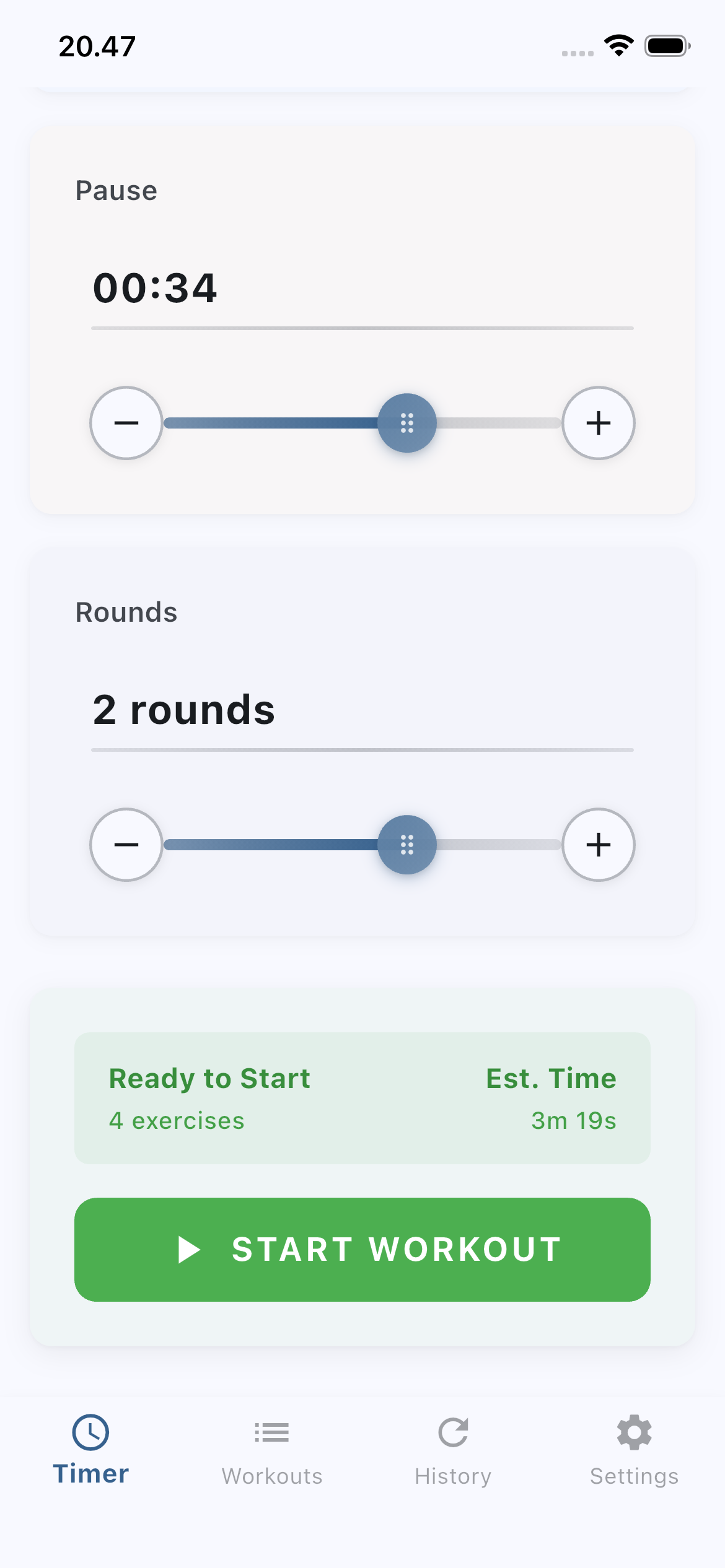The image size is (725, 1568).
Task: Click the Pause slider handle
Action: pos(407,423)
